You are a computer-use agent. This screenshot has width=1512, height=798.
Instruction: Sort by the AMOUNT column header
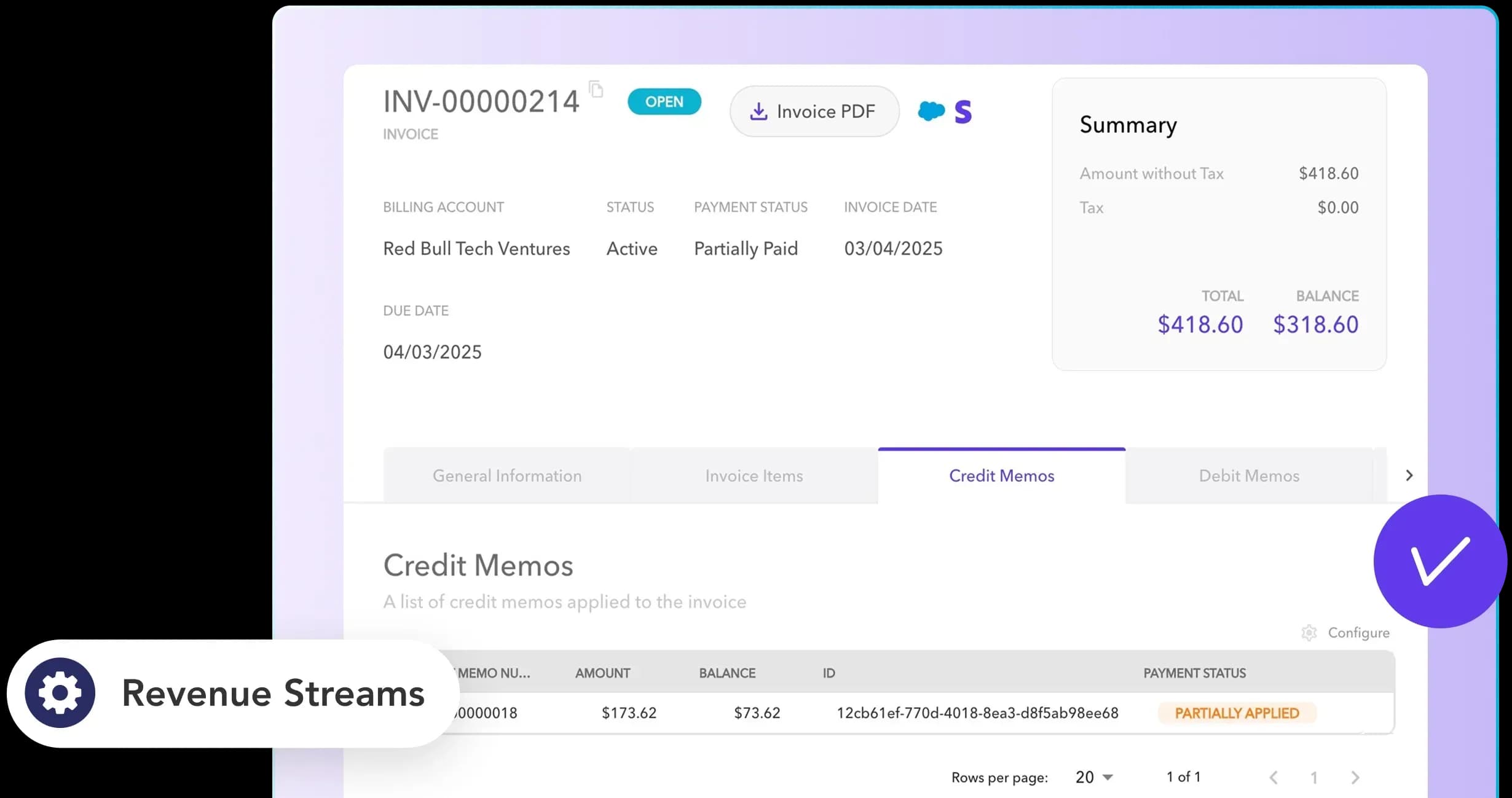click(x=602, y=673)
